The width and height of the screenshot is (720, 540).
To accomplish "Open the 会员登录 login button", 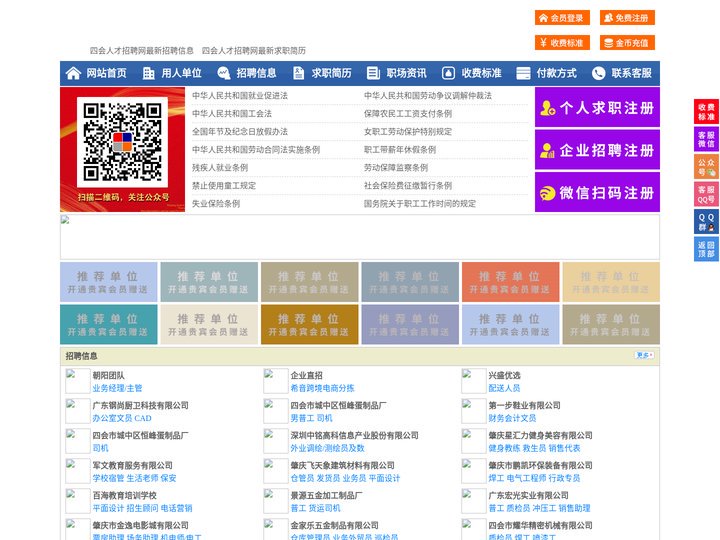I will coord(562,18).
